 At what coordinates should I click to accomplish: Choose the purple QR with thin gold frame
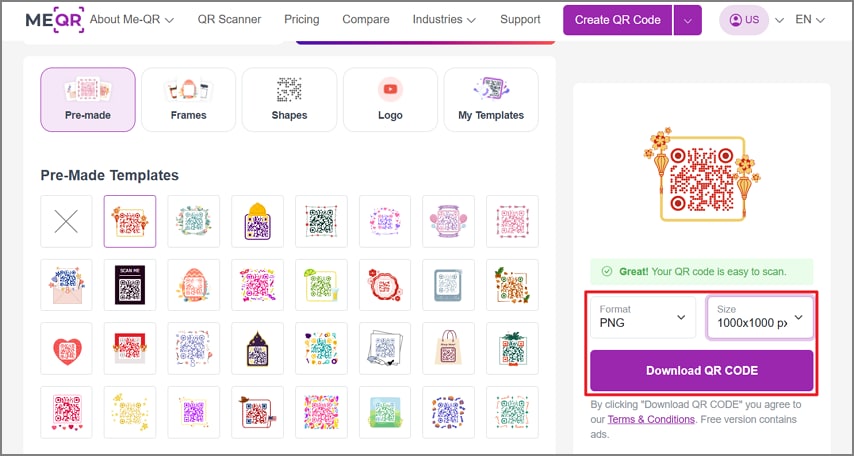193,412
